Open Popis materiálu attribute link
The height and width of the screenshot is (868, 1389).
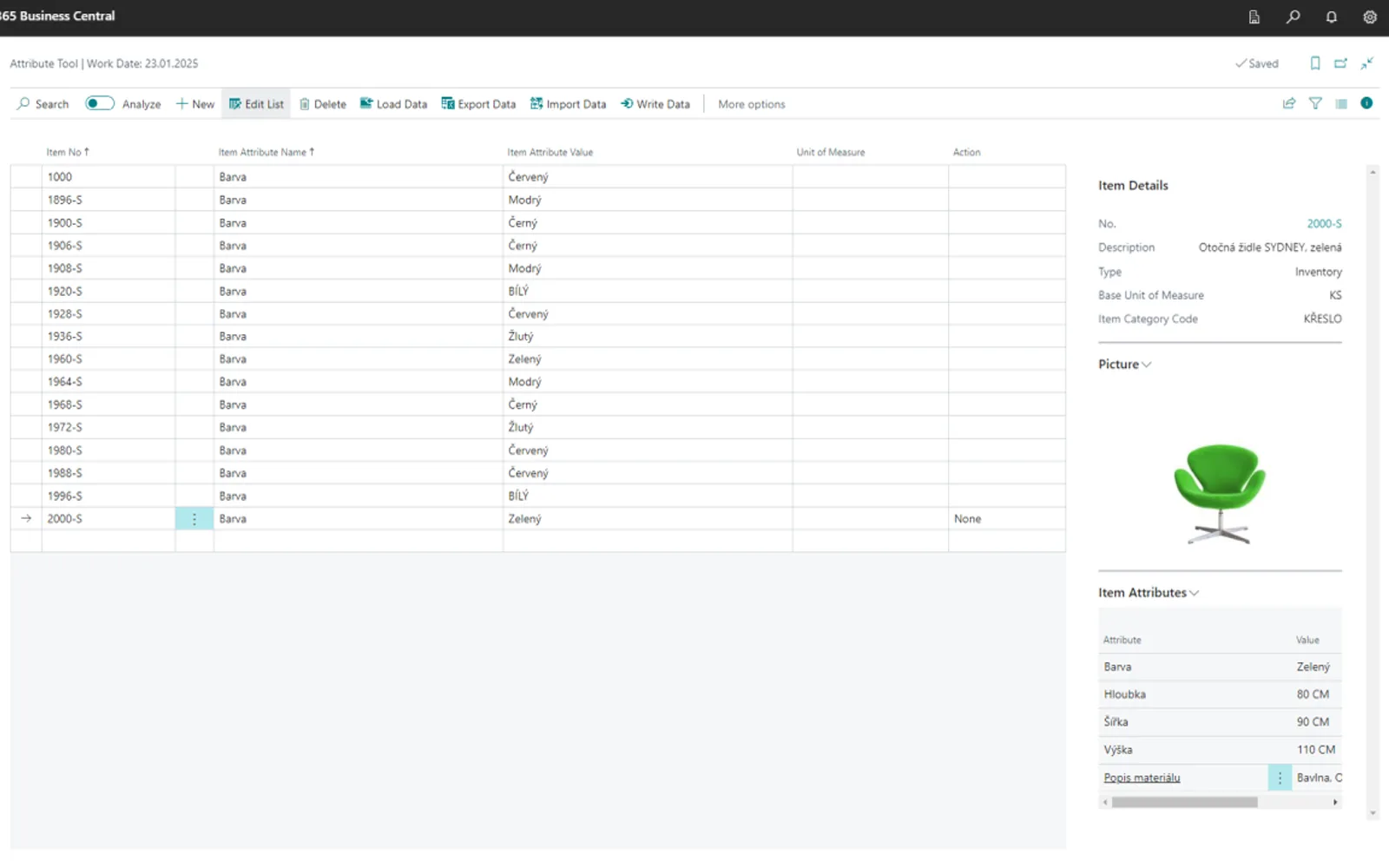coord(1142,778)
